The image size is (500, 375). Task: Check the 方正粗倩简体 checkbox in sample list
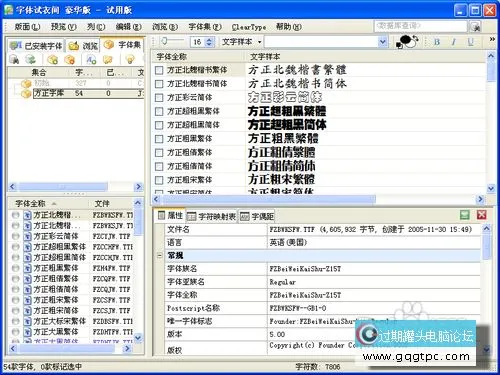tap(159, 166)
